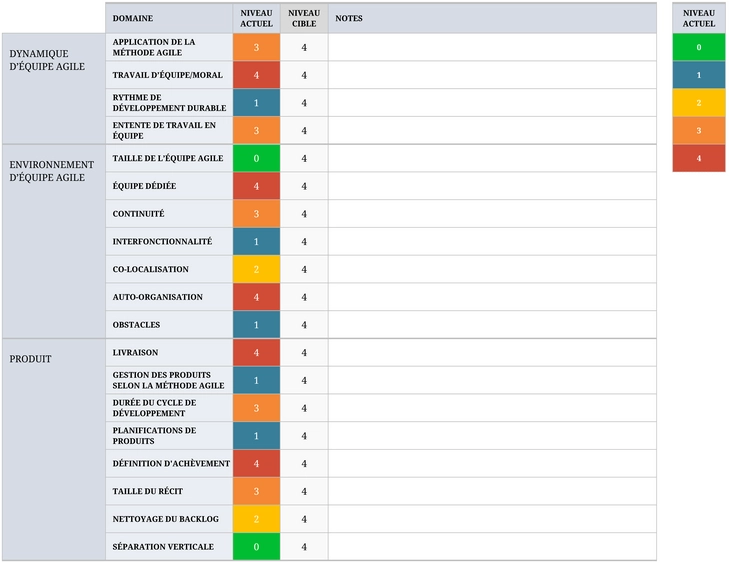Select LIVRAISON row label
This screenshot has height=563, width=729.
(169, 352)
